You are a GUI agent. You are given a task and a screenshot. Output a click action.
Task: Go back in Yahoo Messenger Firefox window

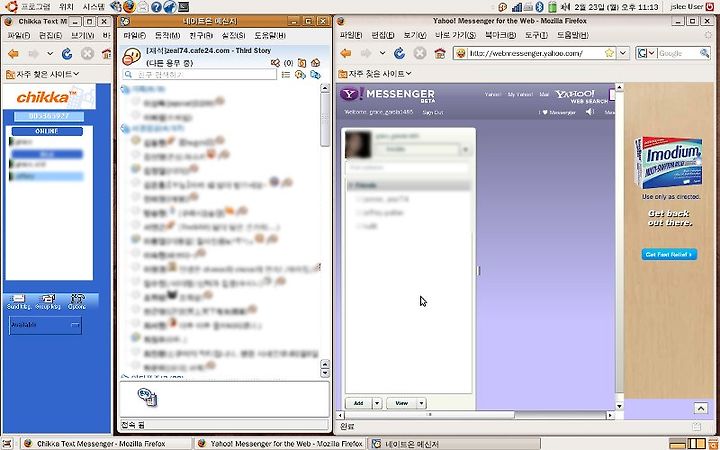coord(346,53)
